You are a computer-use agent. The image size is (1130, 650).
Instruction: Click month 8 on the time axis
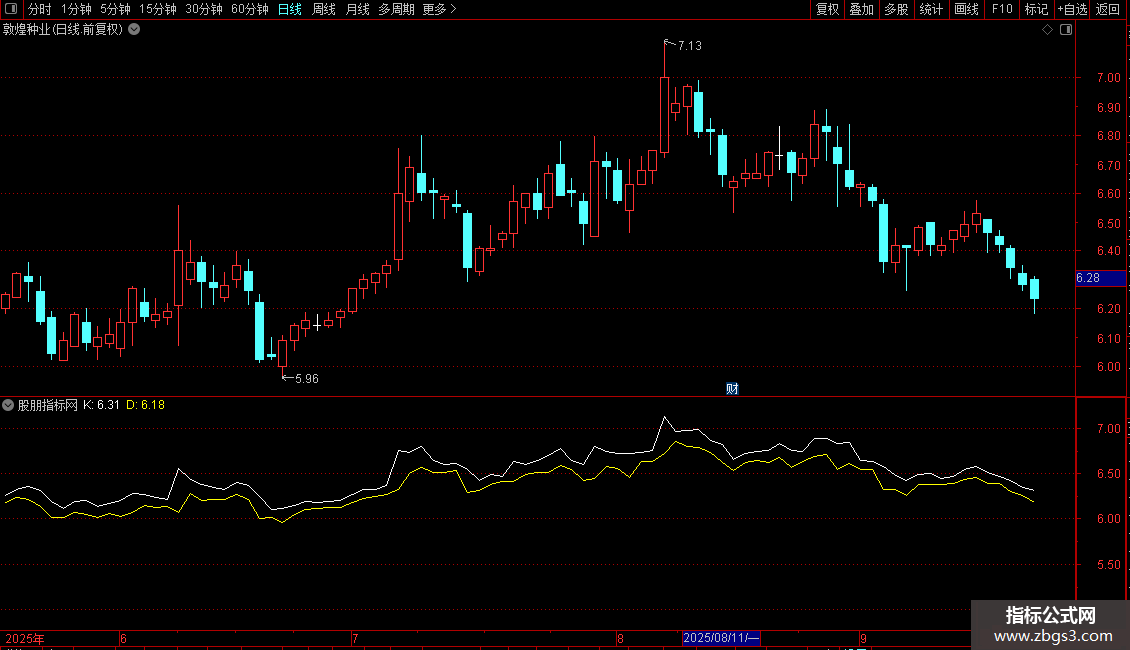(620, 638)
